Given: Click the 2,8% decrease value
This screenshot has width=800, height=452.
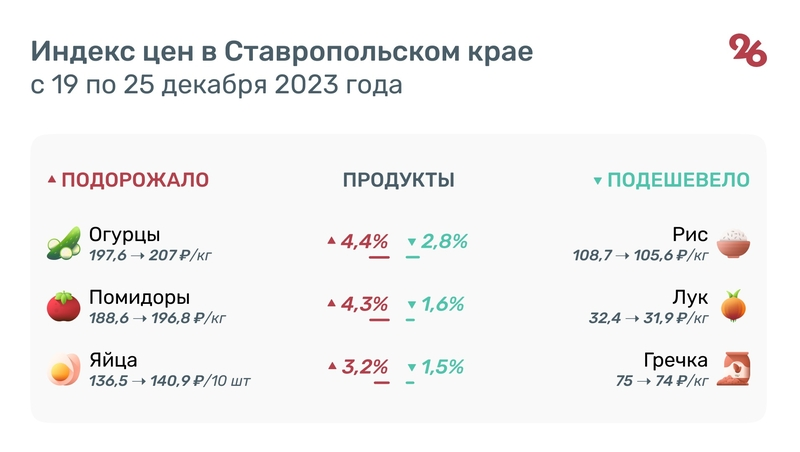Looking at the screenshot, I should tap(444, 241).
